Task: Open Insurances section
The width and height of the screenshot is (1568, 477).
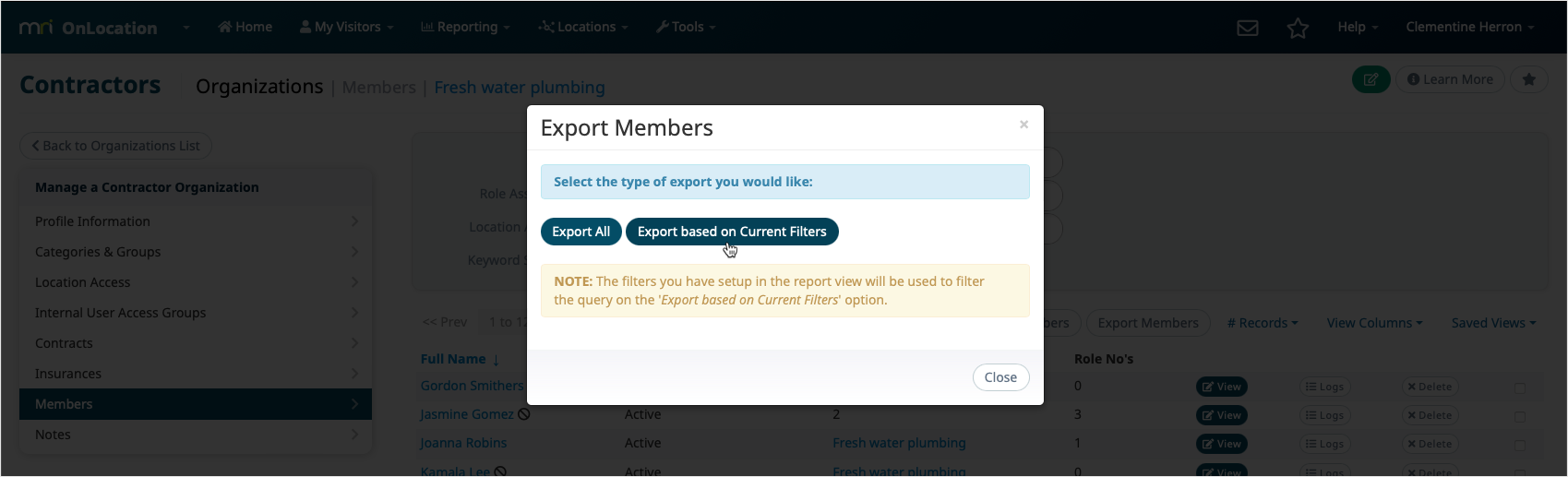Action: pyautogui.click(x=196, y=374)
